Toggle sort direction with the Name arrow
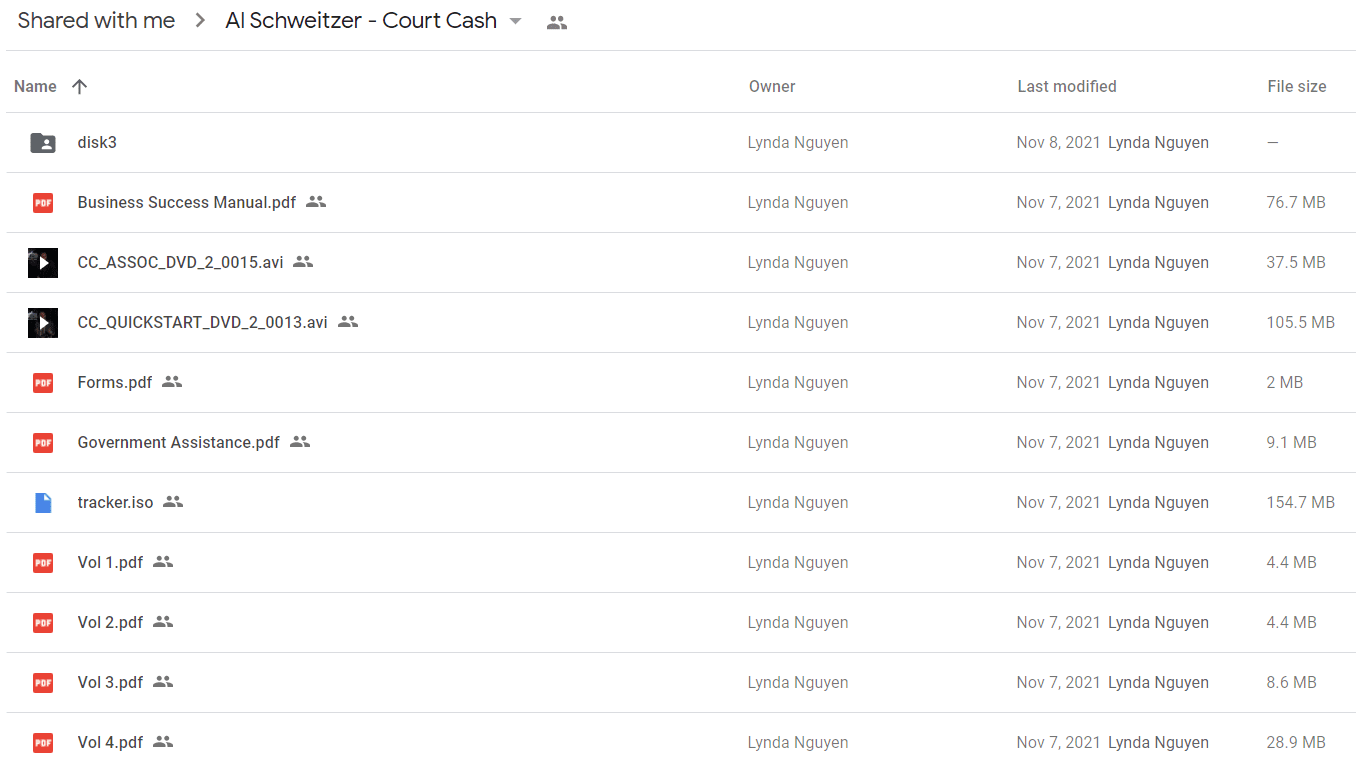Image resolution: width=1356 pixels, height=771 pixels. tap(80, 87)
